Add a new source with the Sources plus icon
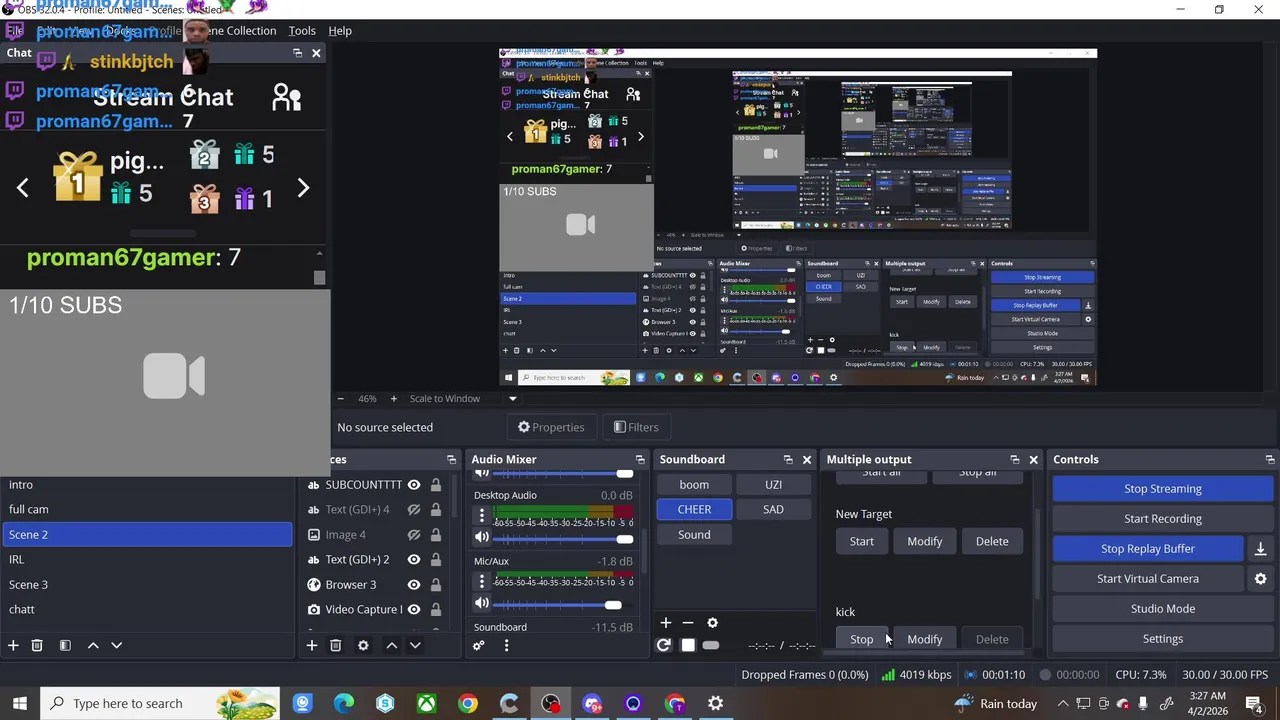Image resolution: width=1280 pixels, height=720 pixels. [x=311, y=646]
